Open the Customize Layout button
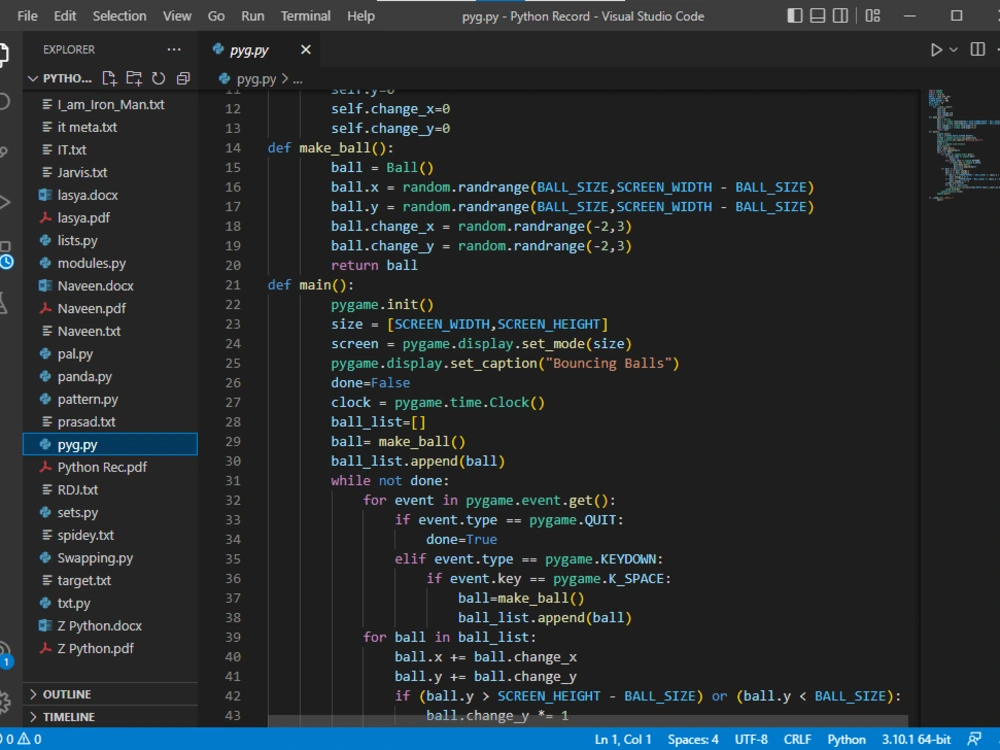Viewport: 1000px width, 750px height. coord(872,16)
